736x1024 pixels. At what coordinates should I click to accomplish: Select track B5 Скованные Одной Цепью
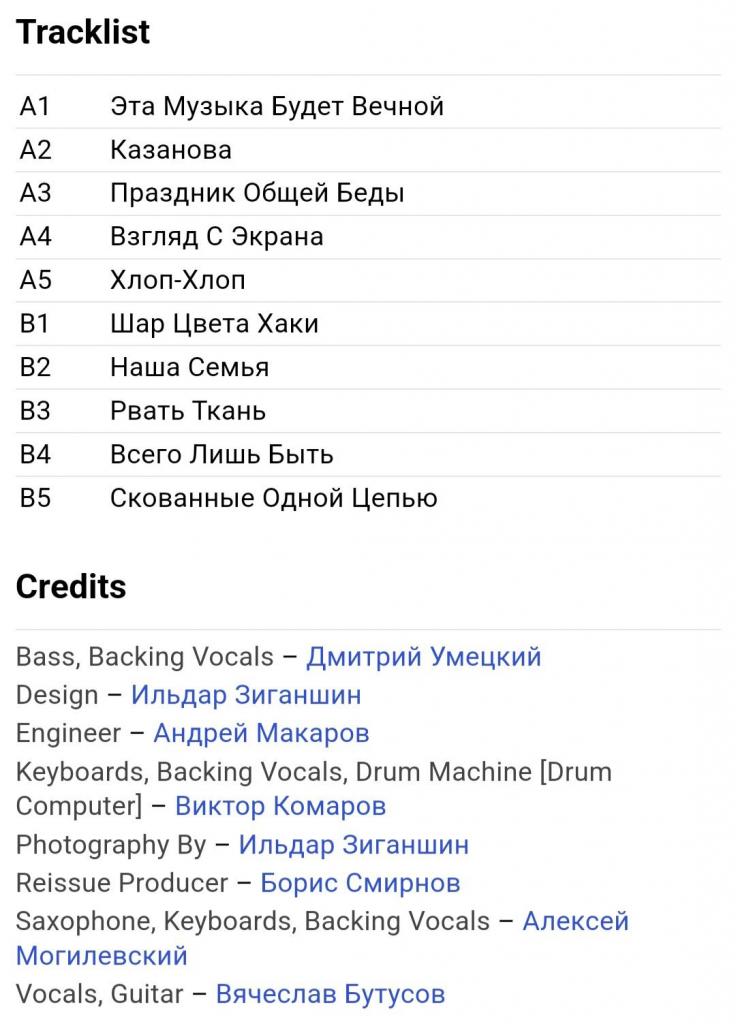tap(368, 498)
